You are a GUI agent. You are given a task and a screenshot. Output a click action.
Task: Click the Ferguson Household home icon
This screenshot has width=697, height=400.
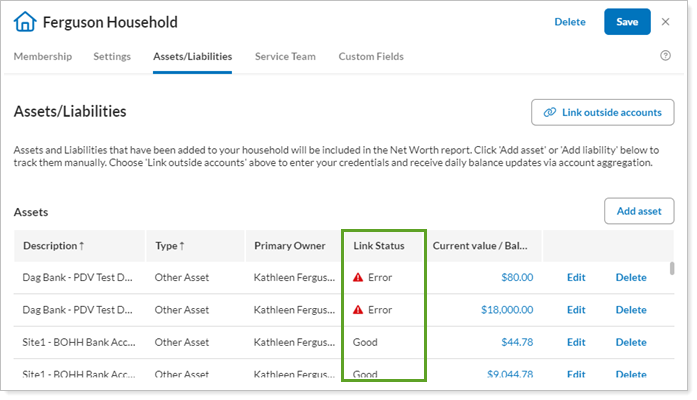click(x=25, y=22)
